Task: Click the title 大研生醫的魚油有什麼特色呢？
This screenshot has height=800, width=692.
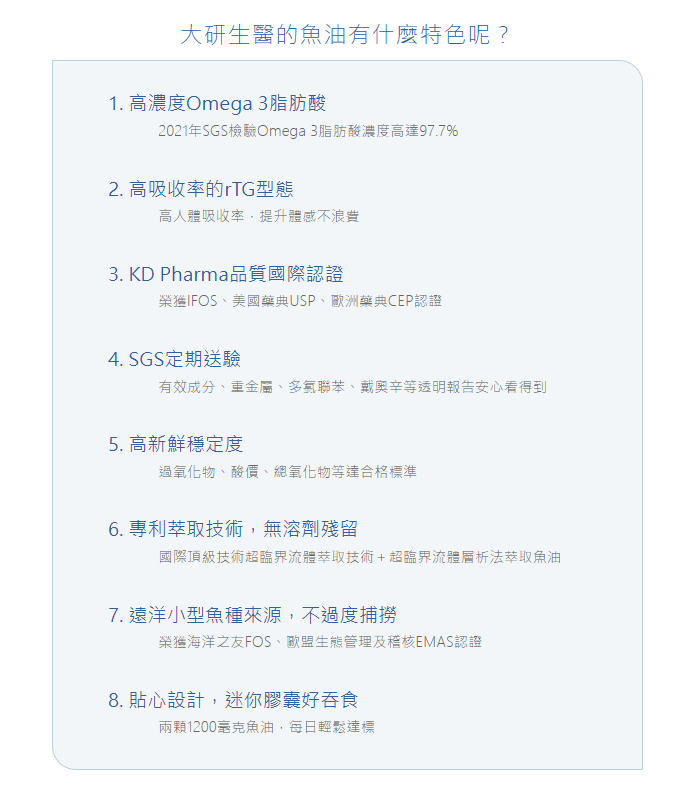Action: pos(346,35)
